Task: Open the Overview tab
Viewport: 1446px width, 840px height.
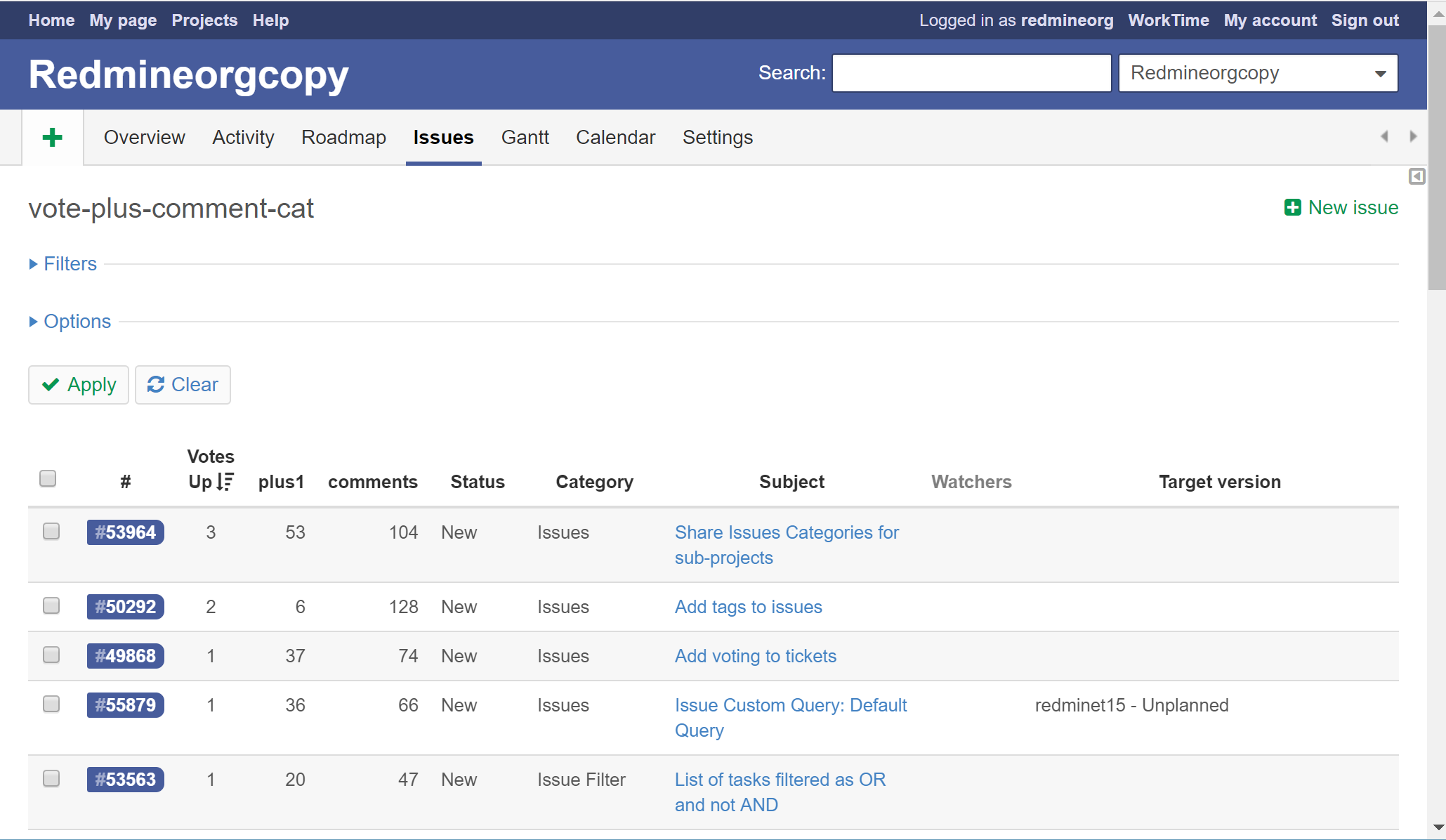Action: [x=145, y=137]
